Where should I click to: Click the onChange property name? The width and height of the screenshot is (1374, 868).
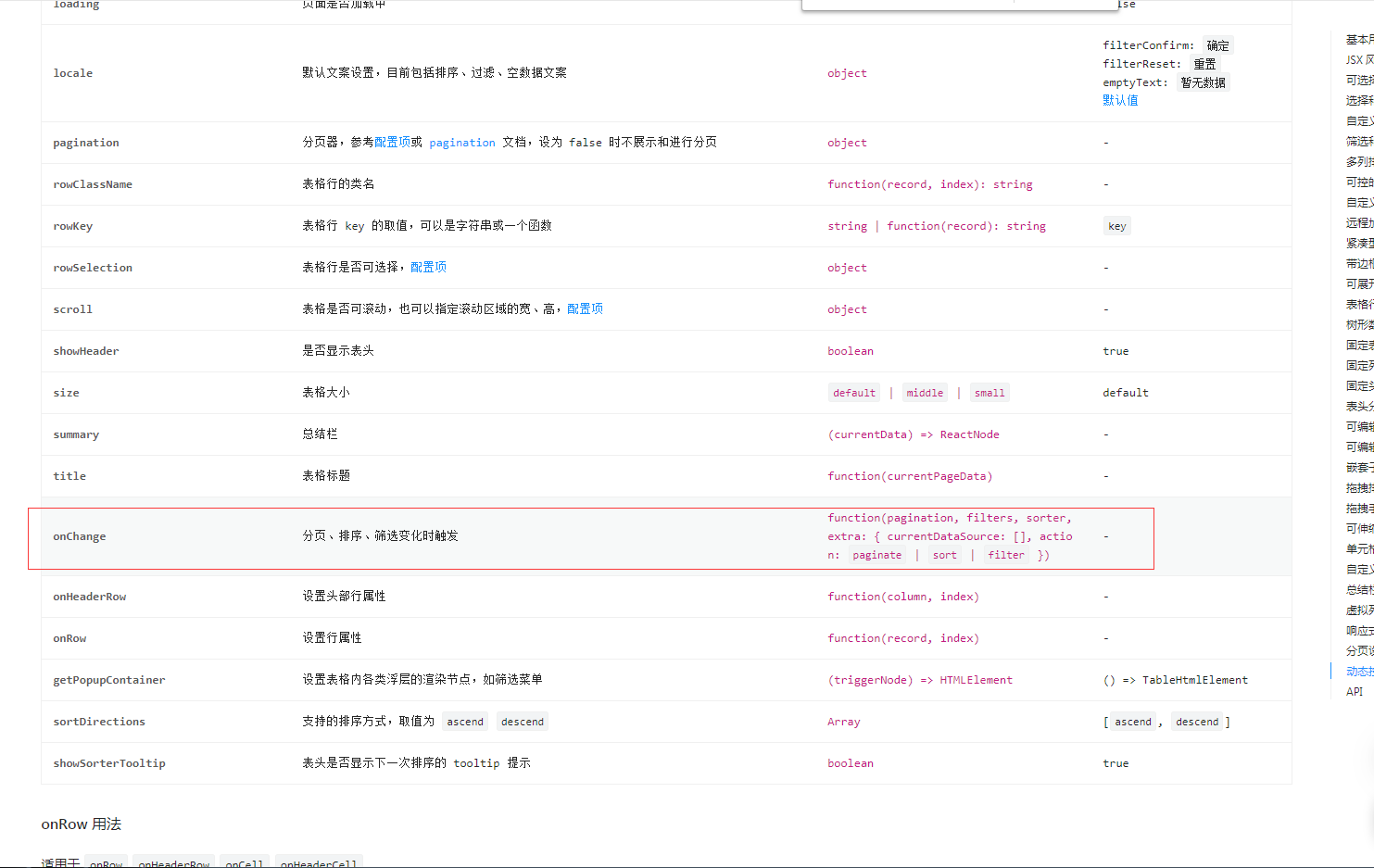click(x=80, y=536)
